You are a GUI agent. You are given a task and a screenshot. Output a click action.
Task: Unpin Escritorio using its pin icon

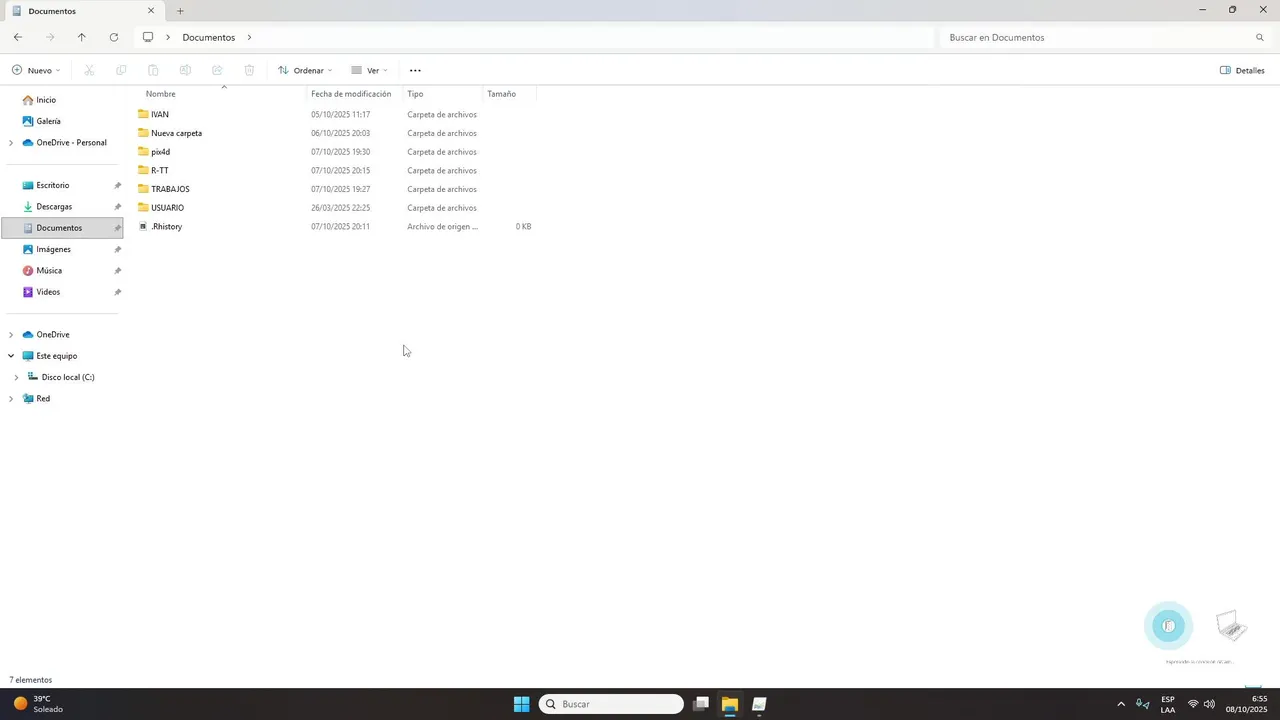pos(117,185)
